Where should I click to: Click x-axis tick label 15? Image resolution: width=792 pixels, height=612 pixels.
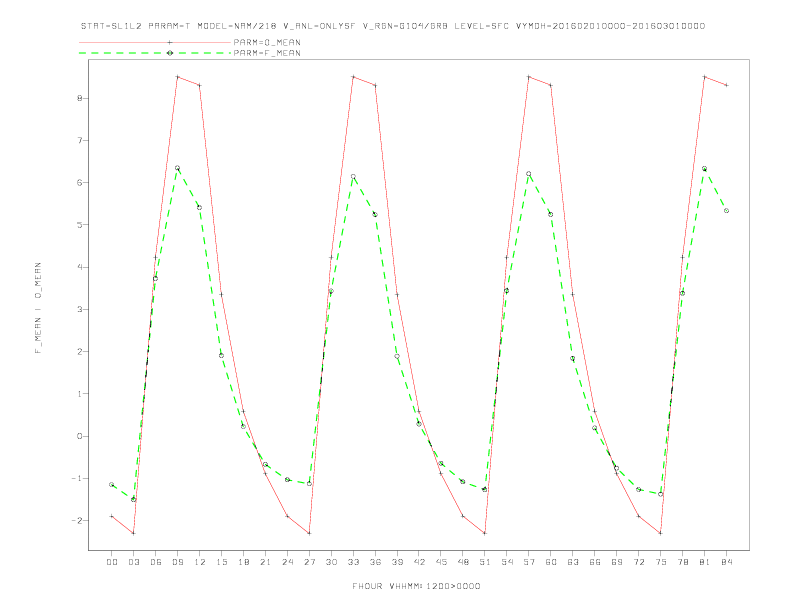(221, 562)
